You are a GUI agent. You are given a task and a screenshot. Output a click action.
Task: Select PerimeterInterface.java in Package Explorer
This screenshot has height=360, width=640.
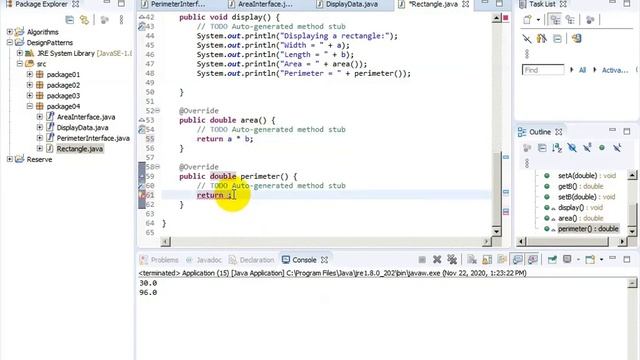(x=93, y=138)
